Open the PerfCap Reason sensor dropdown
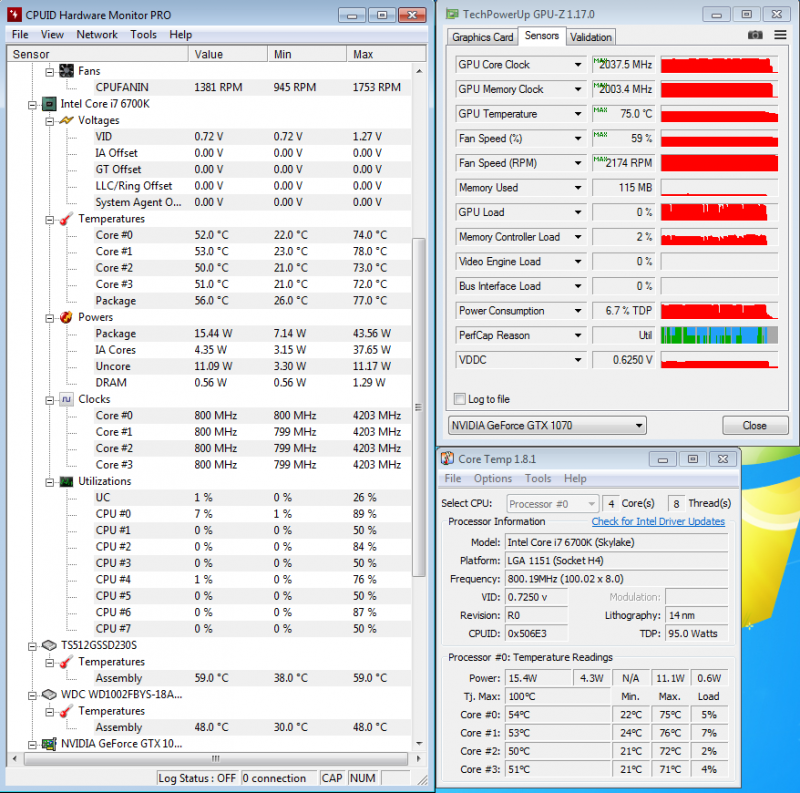Screen dimensions: 800x793 point(578,335)
